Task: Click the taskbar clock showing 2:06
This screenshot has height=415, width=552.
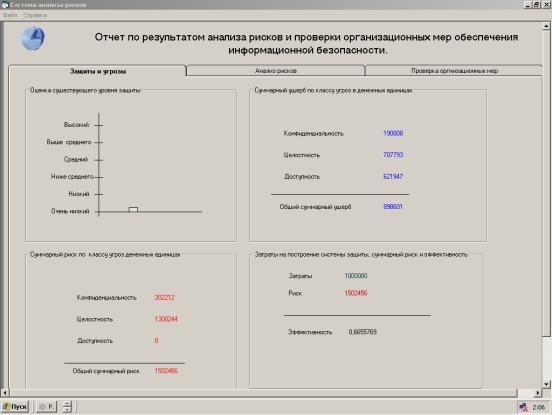Action: pos(538,407)
